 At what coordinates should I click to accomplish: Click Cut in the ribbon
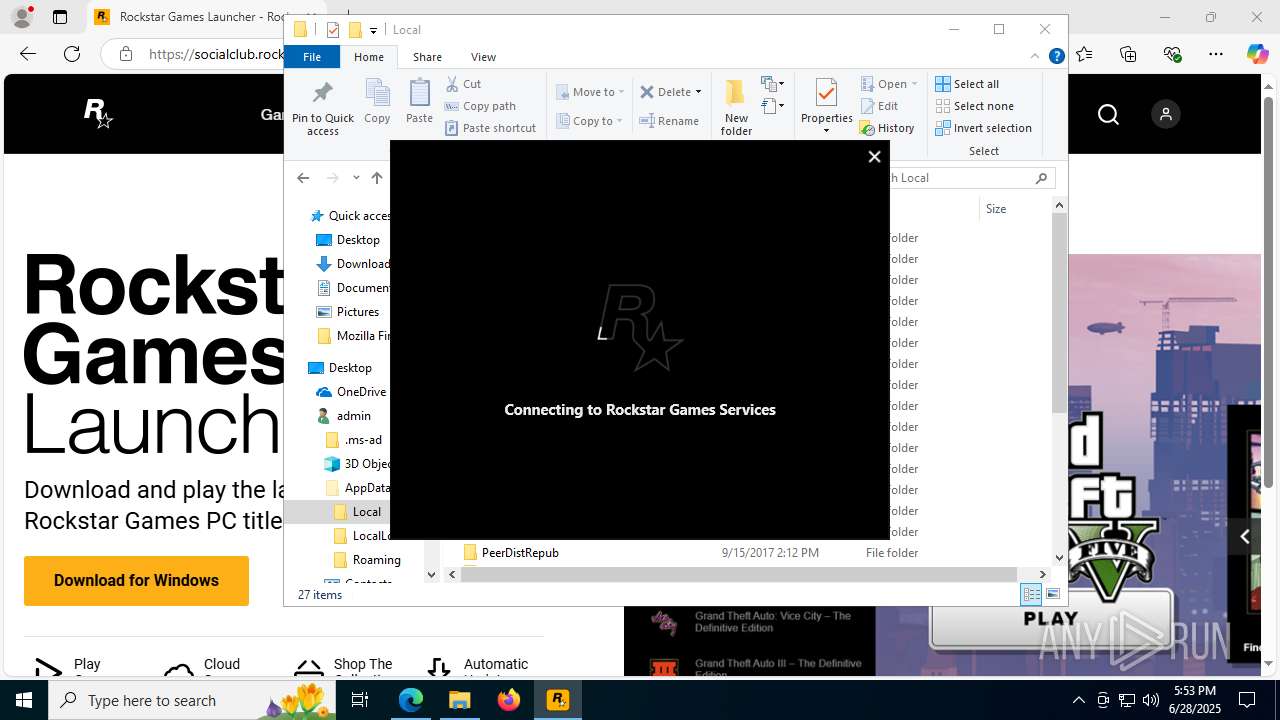pos(463,84)
